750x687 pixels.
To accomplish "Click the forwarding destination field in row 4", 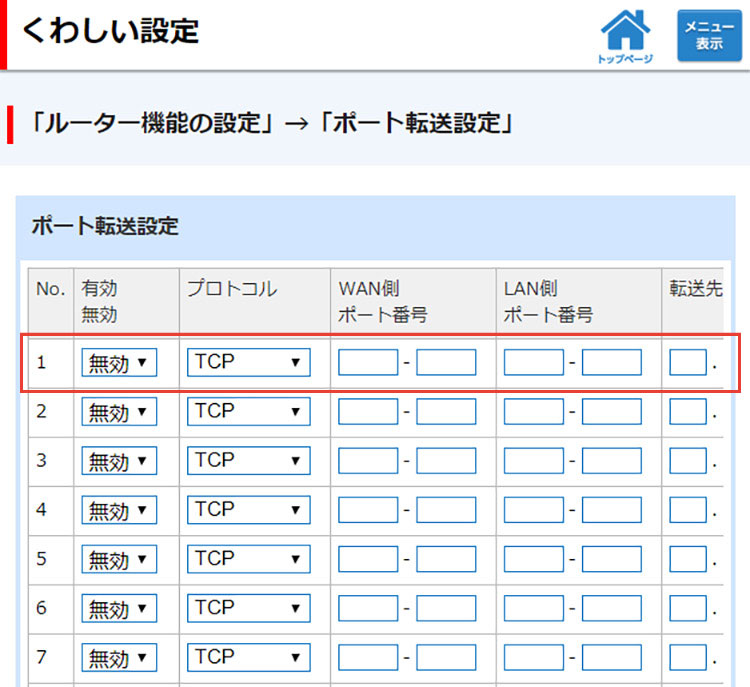I will [688, 510].
